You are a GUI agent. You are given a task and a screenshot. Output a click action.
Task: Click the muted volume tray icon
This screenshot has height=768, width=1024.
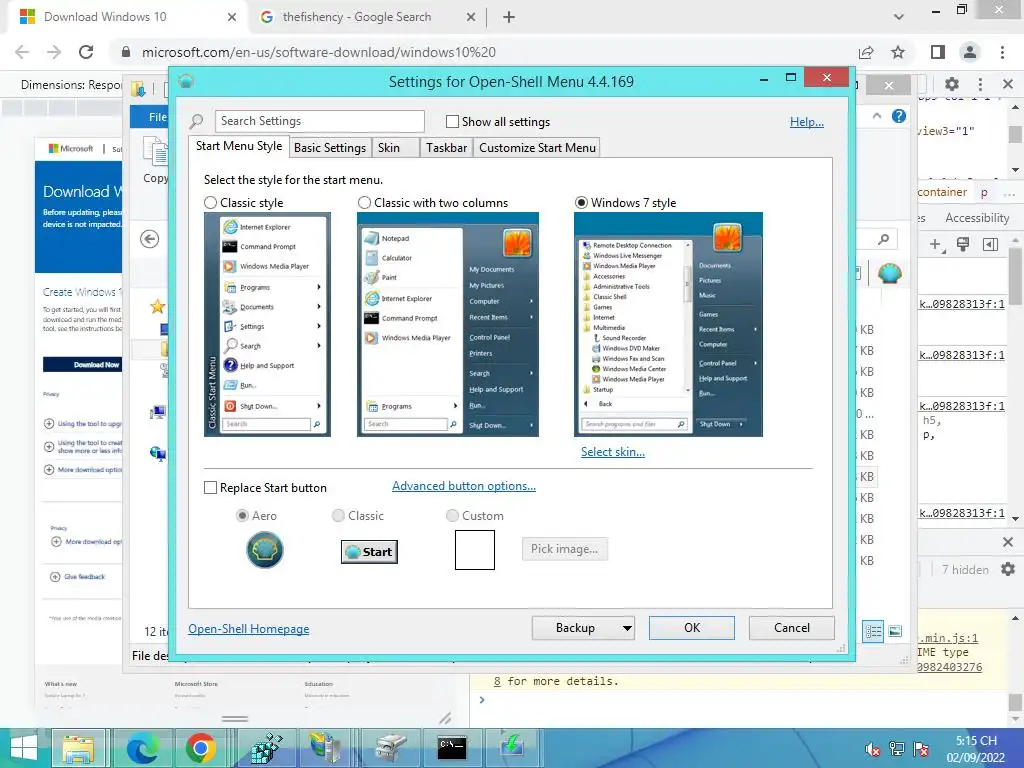point(871,749)
